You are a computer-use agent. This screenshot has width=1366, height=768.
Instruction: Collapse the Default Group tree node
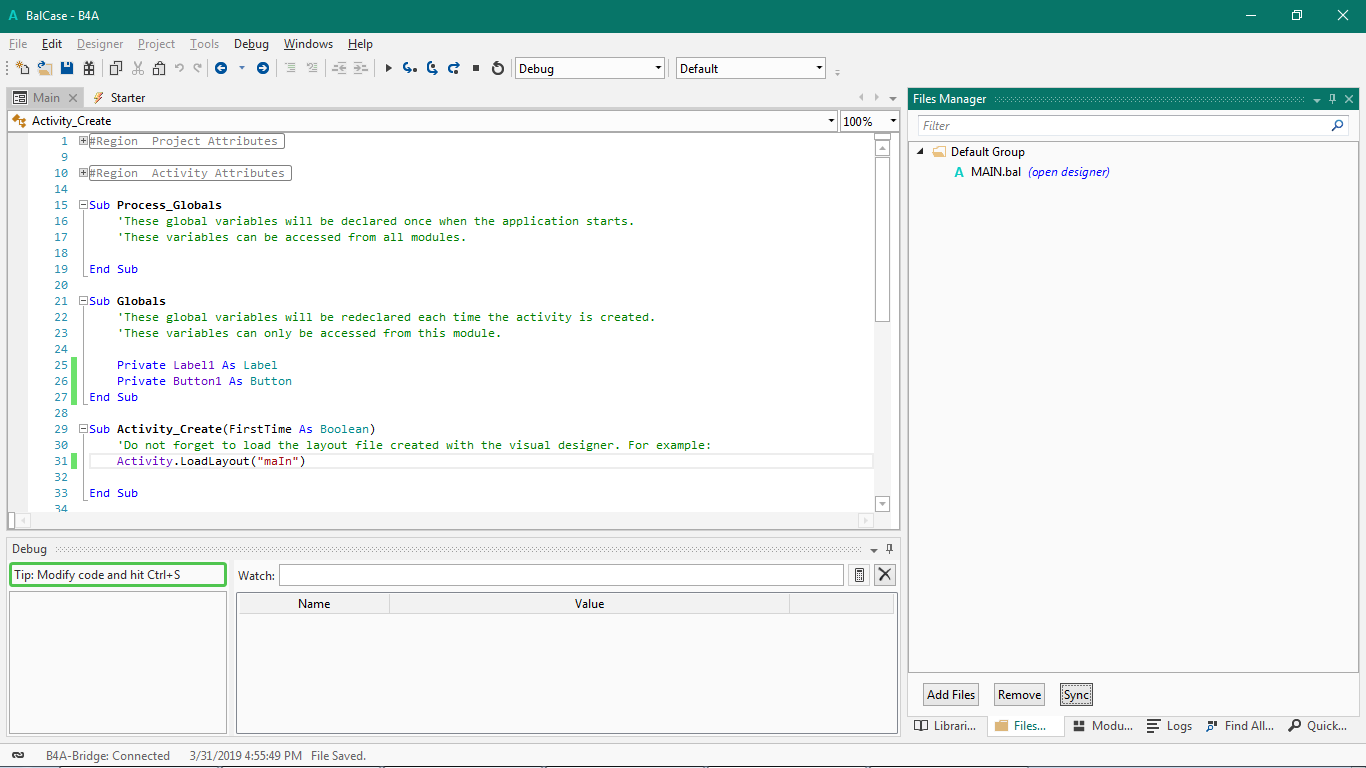pyautogui.click(x=920, y=152)
